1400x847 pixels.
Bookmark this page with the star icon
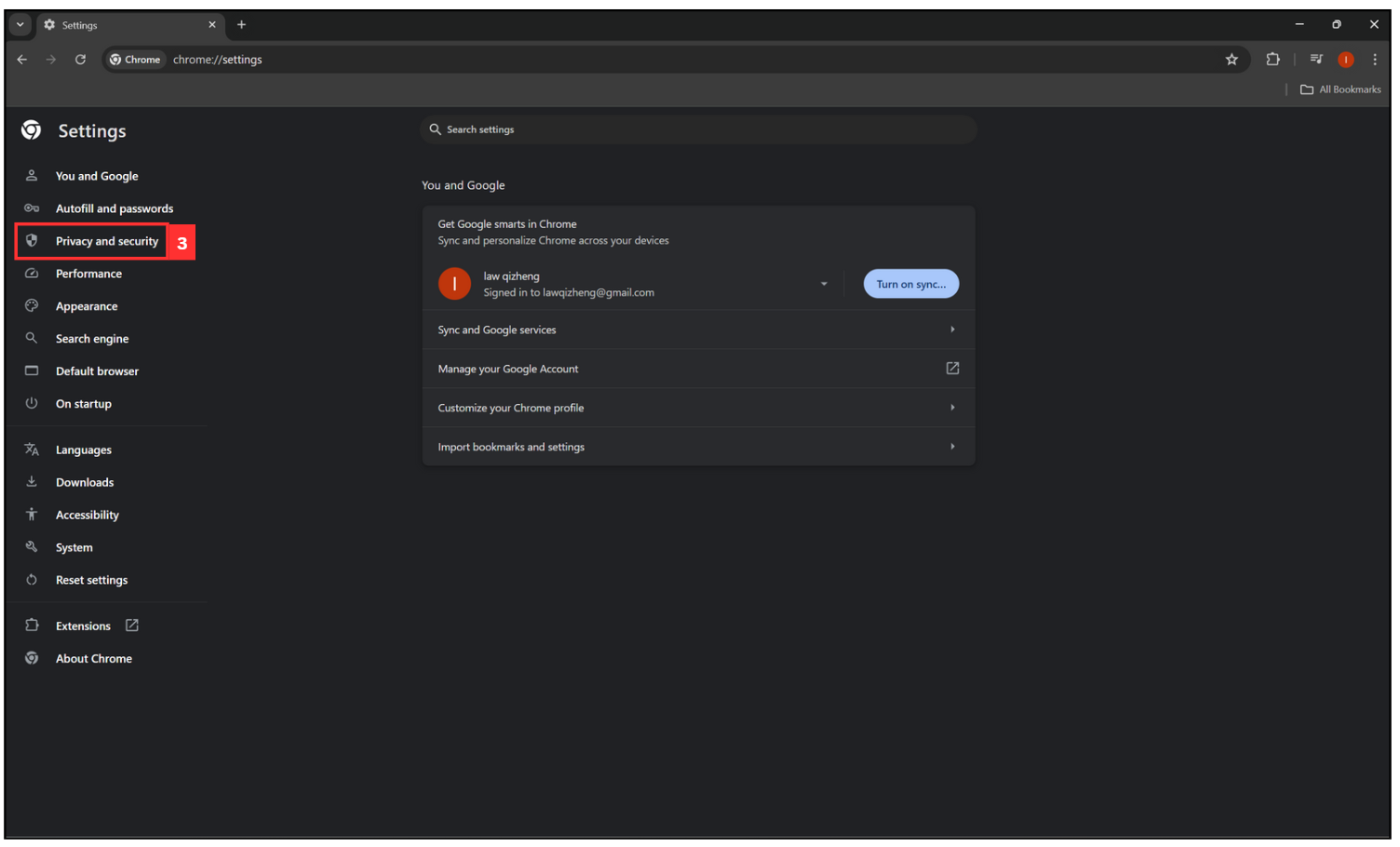[x=1232, y=59]
